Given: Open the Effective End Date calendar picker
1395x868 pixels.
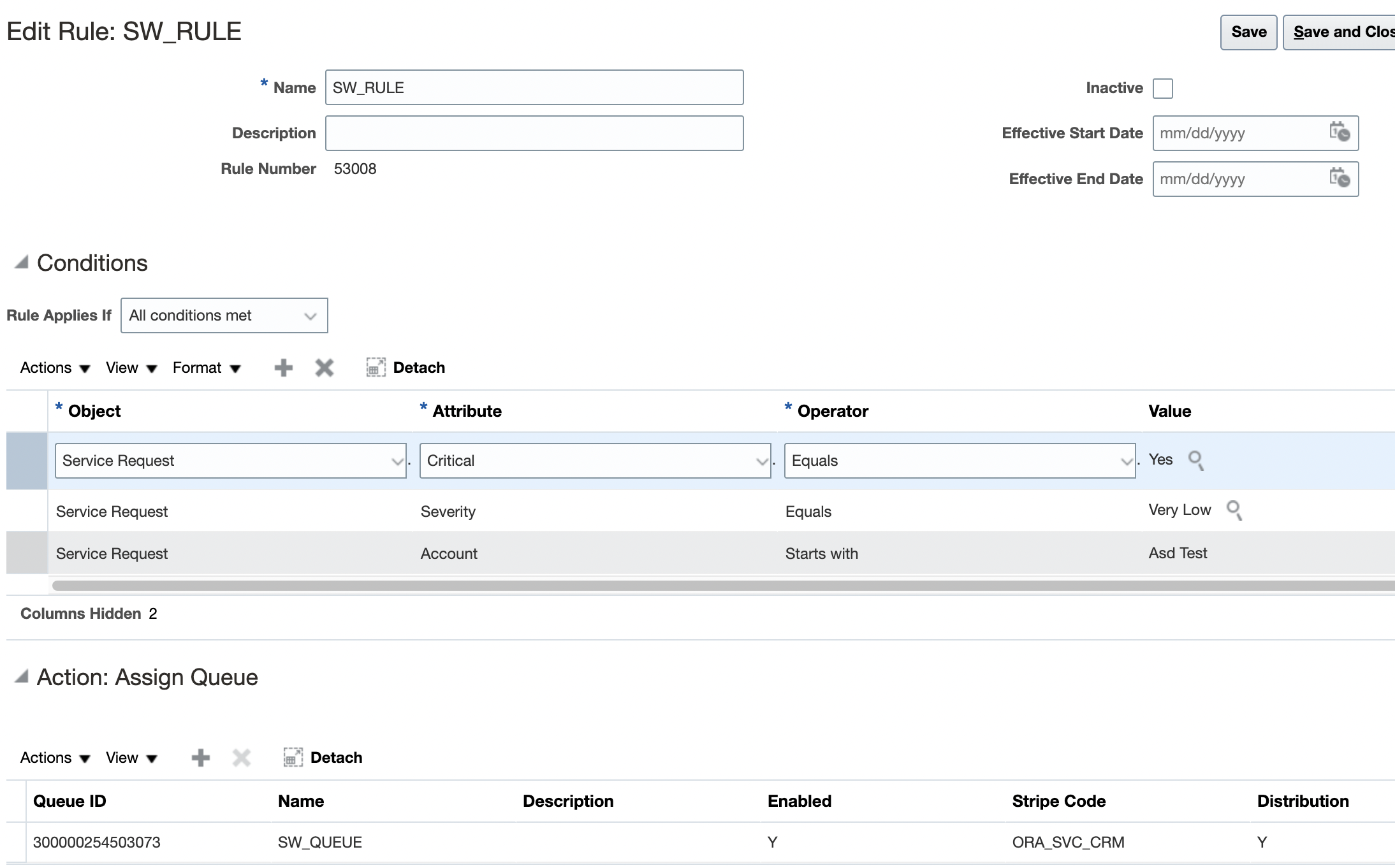Looking at the screenshot, I should 1339,178.
